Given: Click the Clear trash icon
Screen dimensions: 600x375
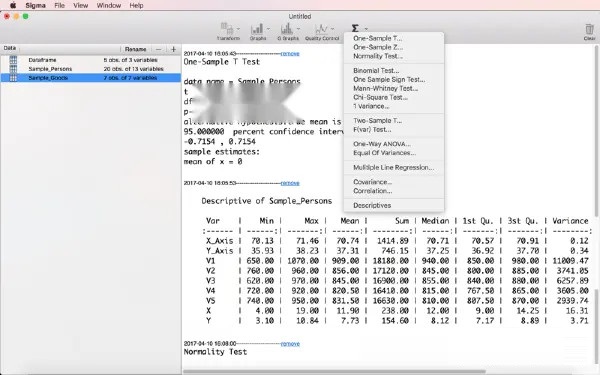Looking at the screenshot, I should click(x=589, y=29).
